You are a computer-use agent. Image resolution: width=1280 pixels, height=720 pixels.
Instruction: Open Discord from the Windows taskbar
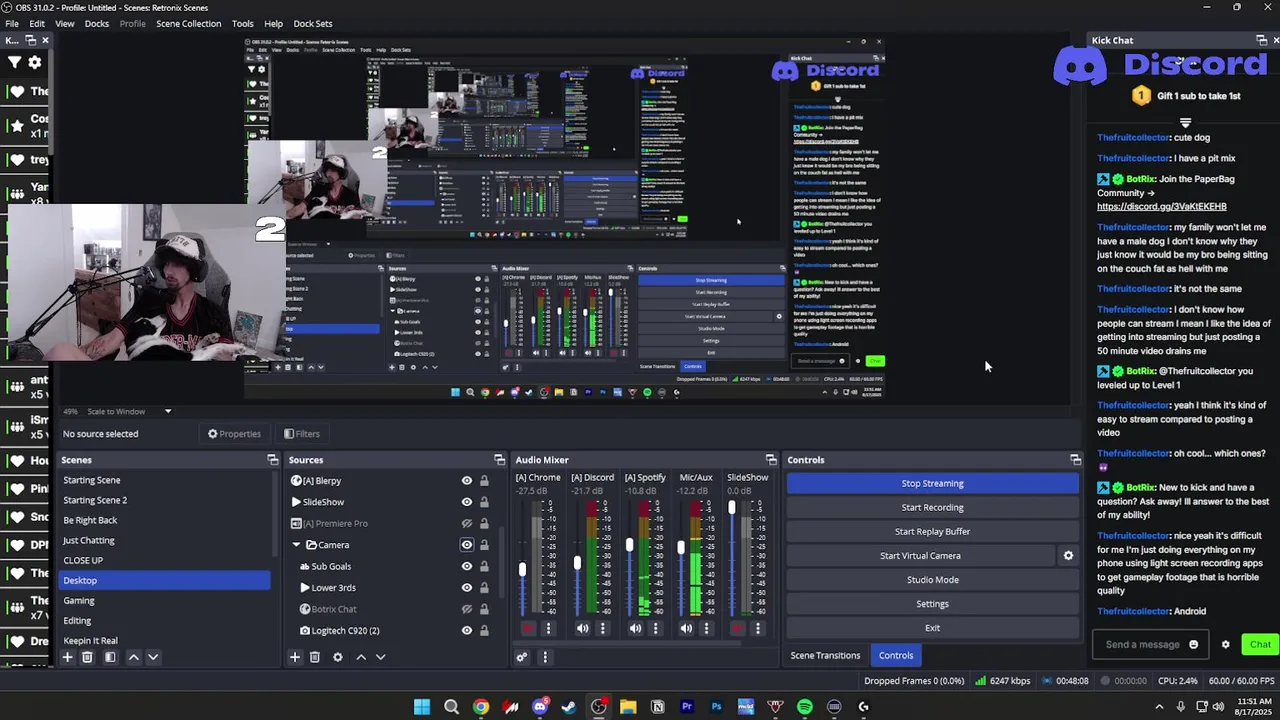pyautogui.click(x=540, y=707)
